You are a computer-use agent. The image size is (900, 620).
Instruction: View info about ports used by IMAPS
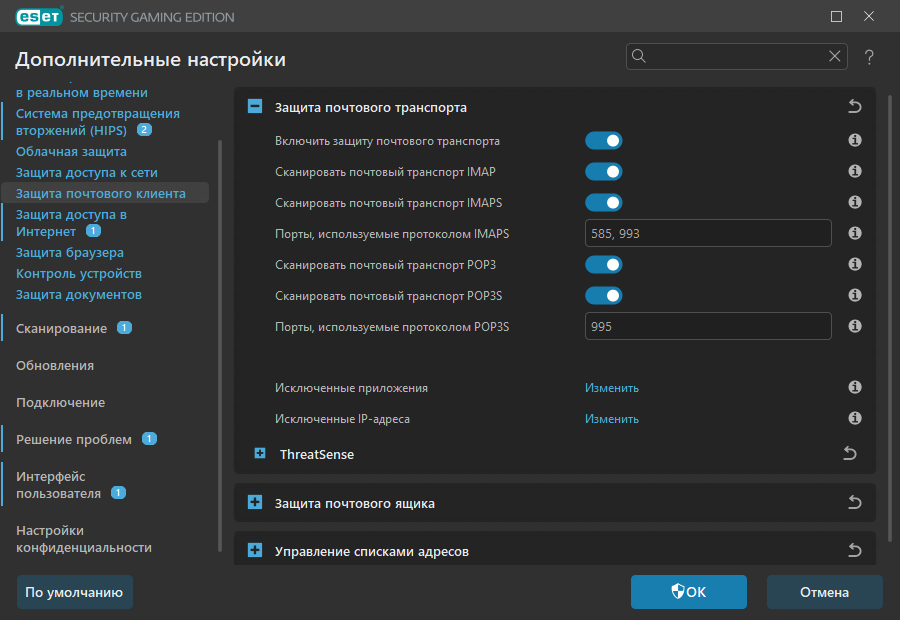pyautogui.click(x=855, y=233)
